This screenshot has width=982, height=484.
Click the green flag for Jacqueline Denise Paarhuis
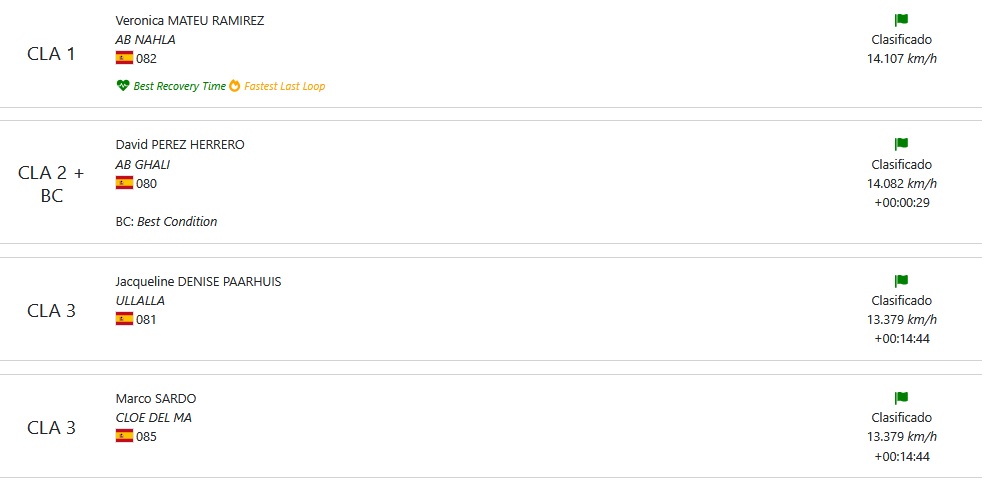point(901,281)
